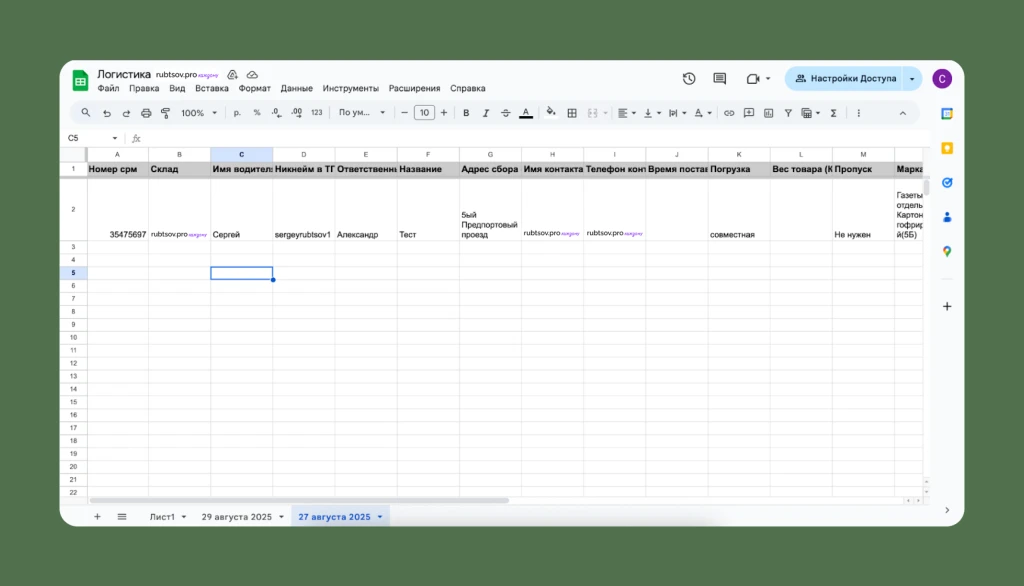1024x586 pixels.
Task: Click the Настройки Доступа share button
Action: (845, 78)
